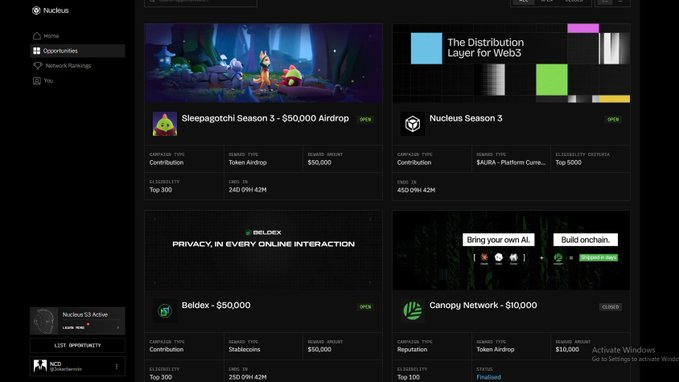Click the 25D 09H 42M countdown on Beldex
The width and height of the screenshot is (679, 382).
pos(247,377)
